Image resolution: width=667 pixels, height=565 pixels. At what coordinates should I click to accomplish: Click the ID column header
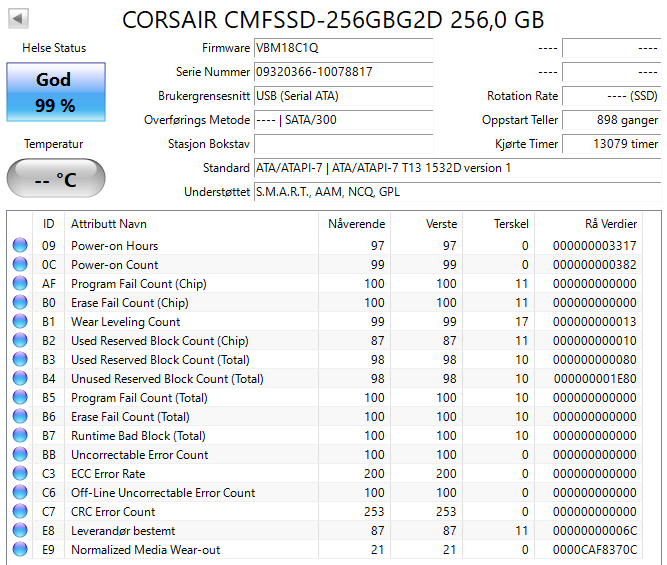[x=48, y=224]
